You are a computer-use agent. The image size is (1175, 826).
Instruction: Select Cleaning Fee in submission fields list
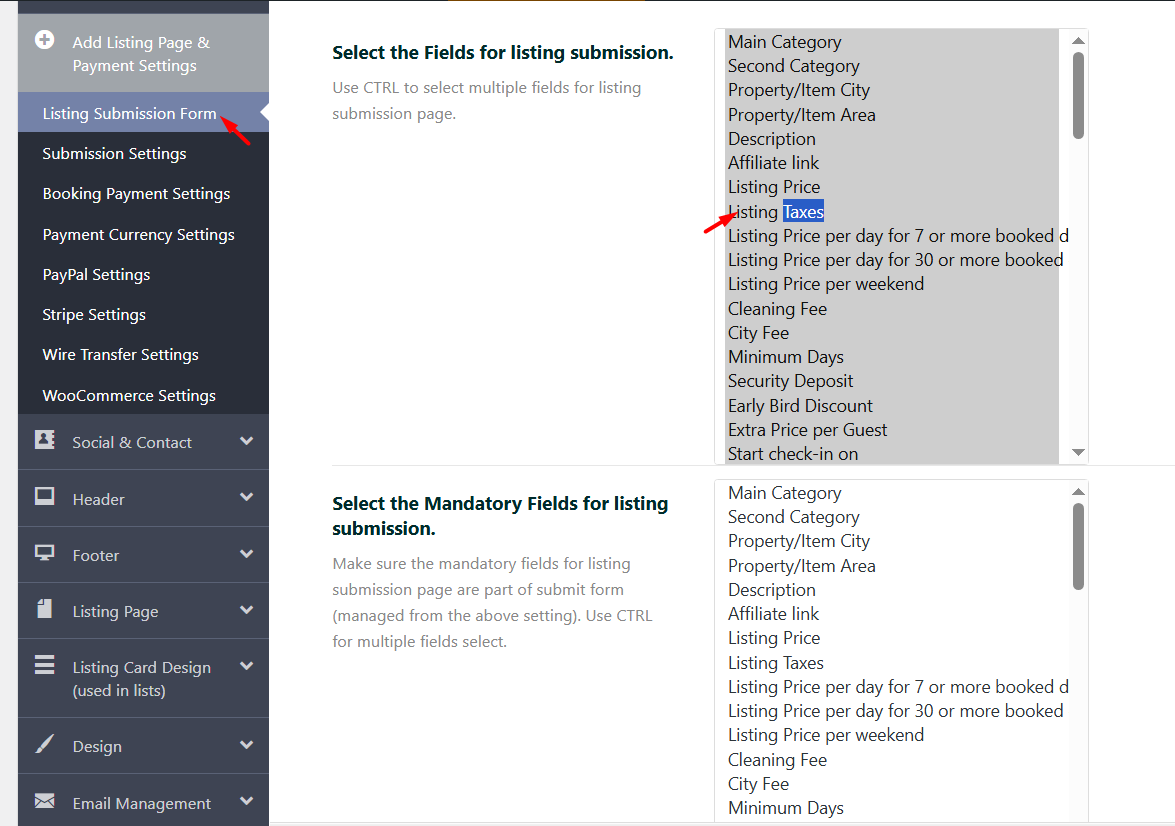777,309
